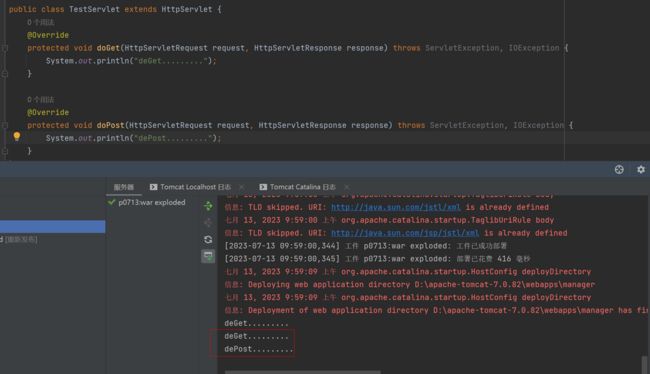This screenshot has width=650, height=374.
Task: Open the gear settings icon in panel header
Action: pyautogui.click(x=641, y=170)
